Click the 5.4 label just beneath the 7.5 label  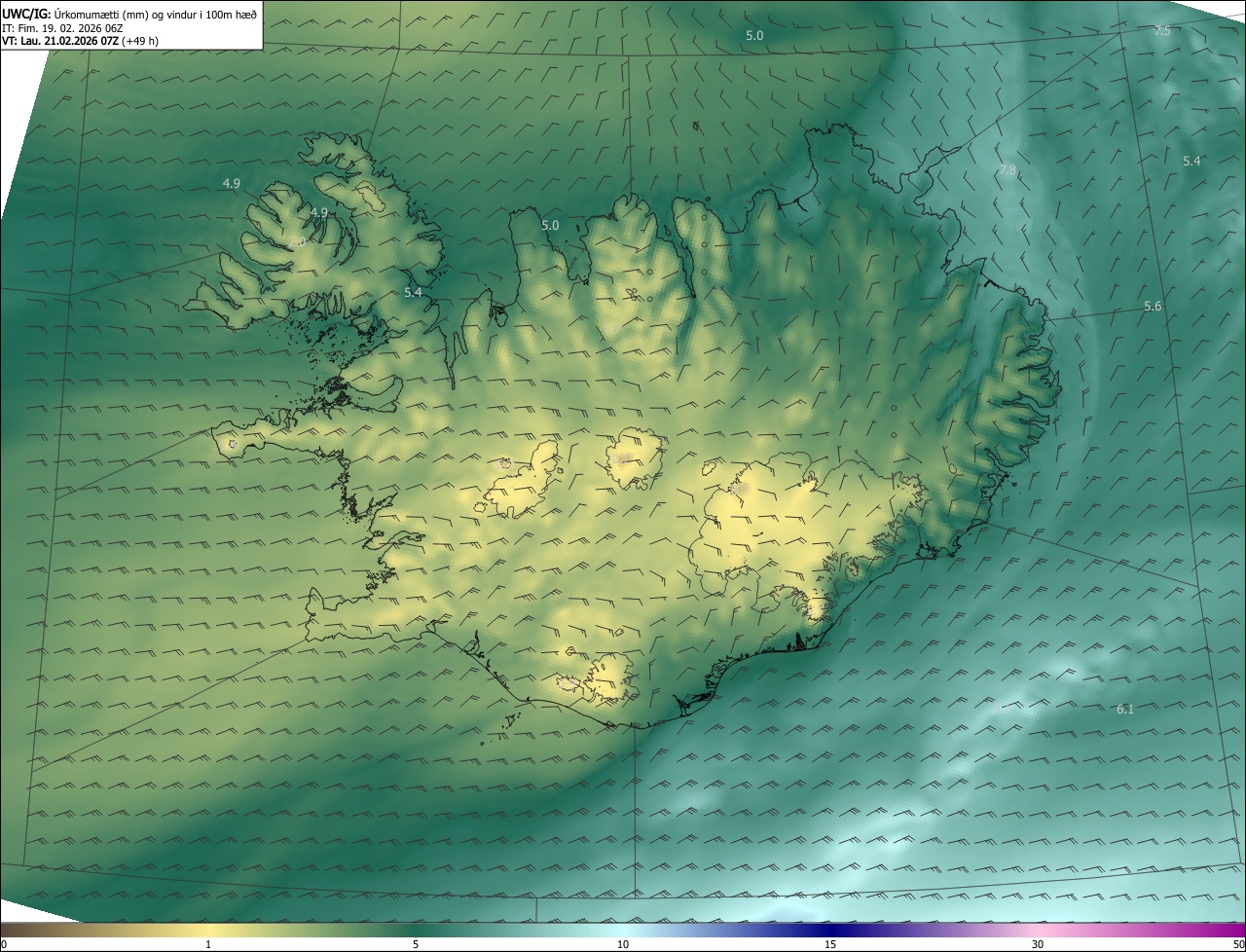pyautogui.click(x=1191, y=161)
